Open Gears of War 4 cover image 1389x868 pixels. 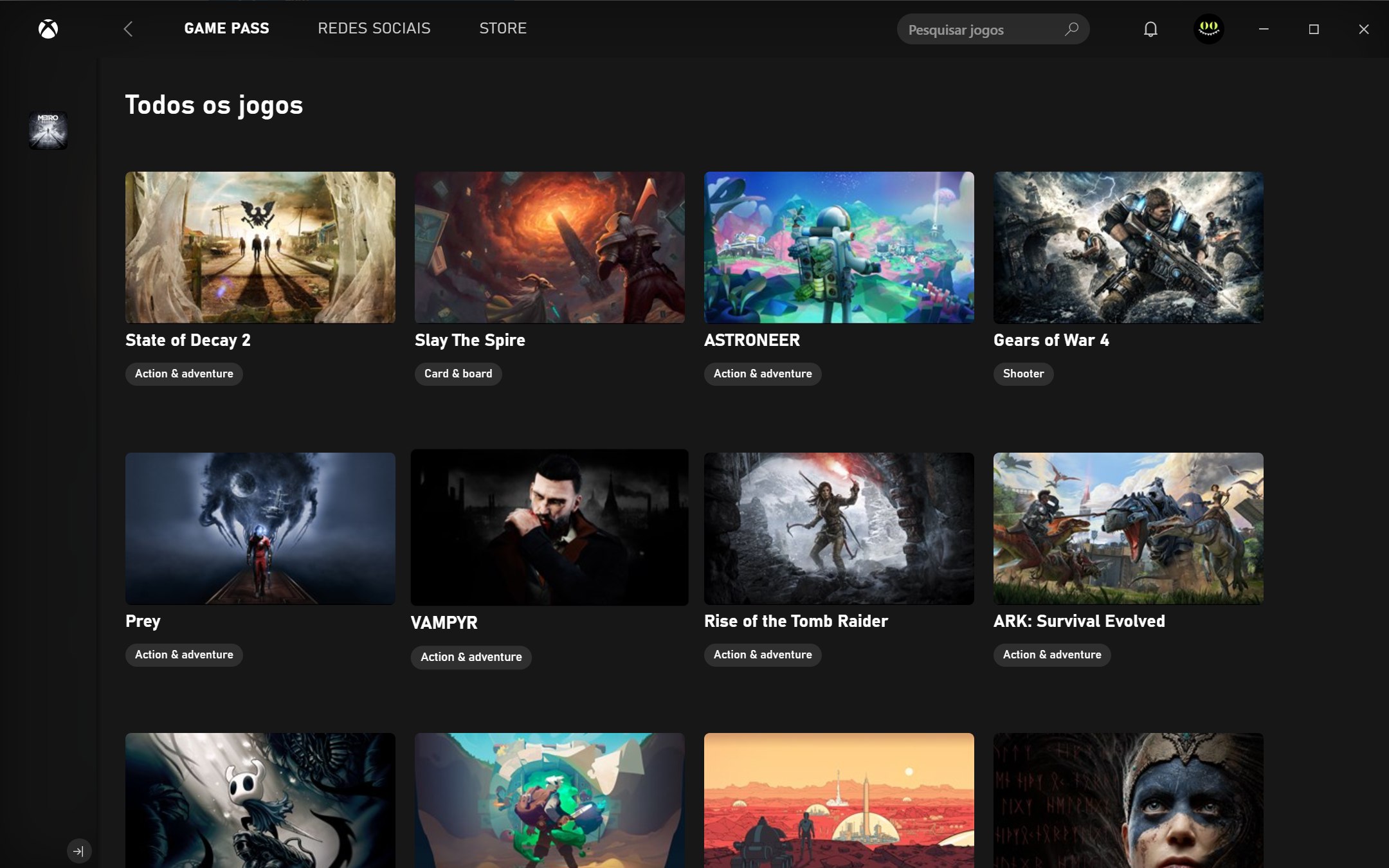point(1129,247)
